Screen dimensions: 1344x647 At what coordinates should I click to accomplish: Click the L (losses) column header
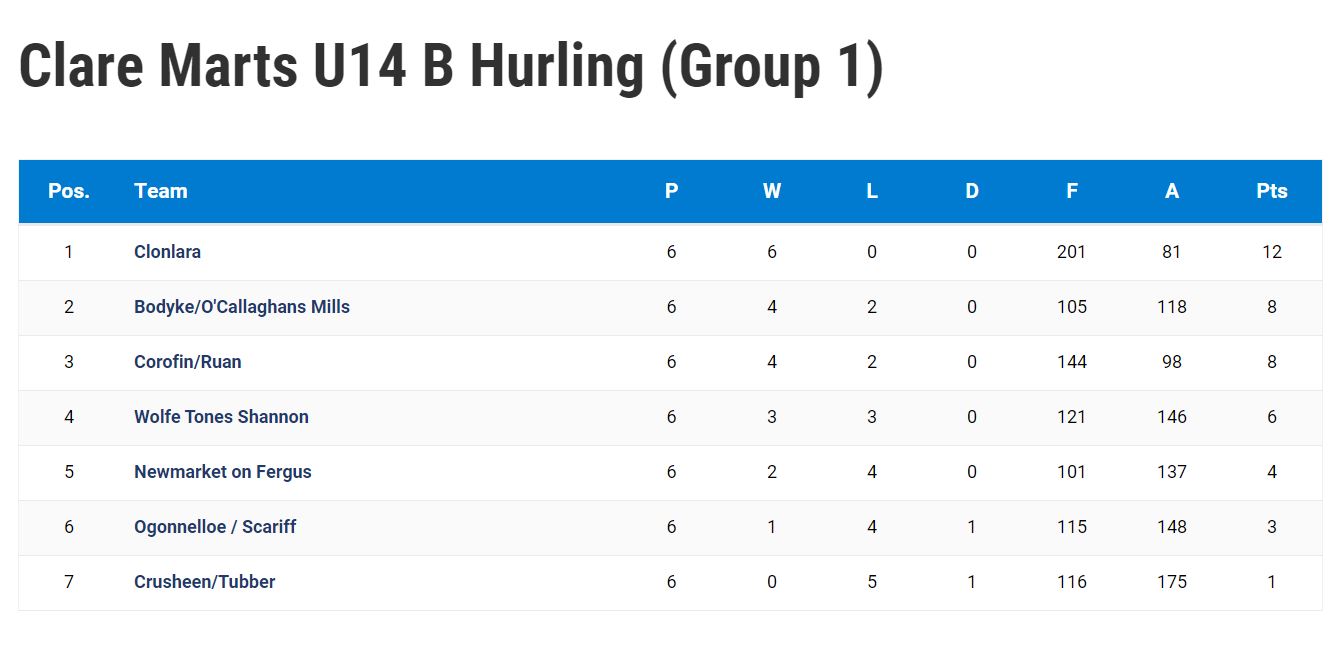point(872,191)
